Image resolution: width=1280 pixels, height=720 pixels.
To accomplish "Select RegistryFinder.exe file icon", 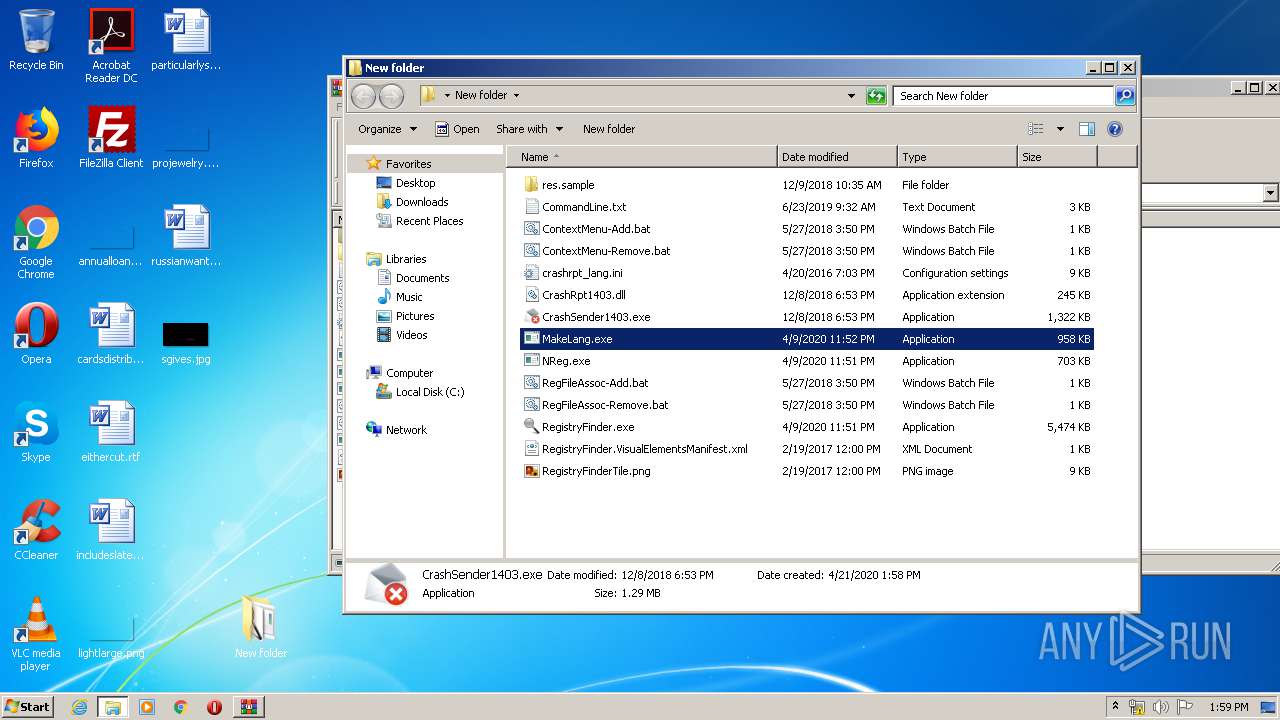I will point(532,427).
